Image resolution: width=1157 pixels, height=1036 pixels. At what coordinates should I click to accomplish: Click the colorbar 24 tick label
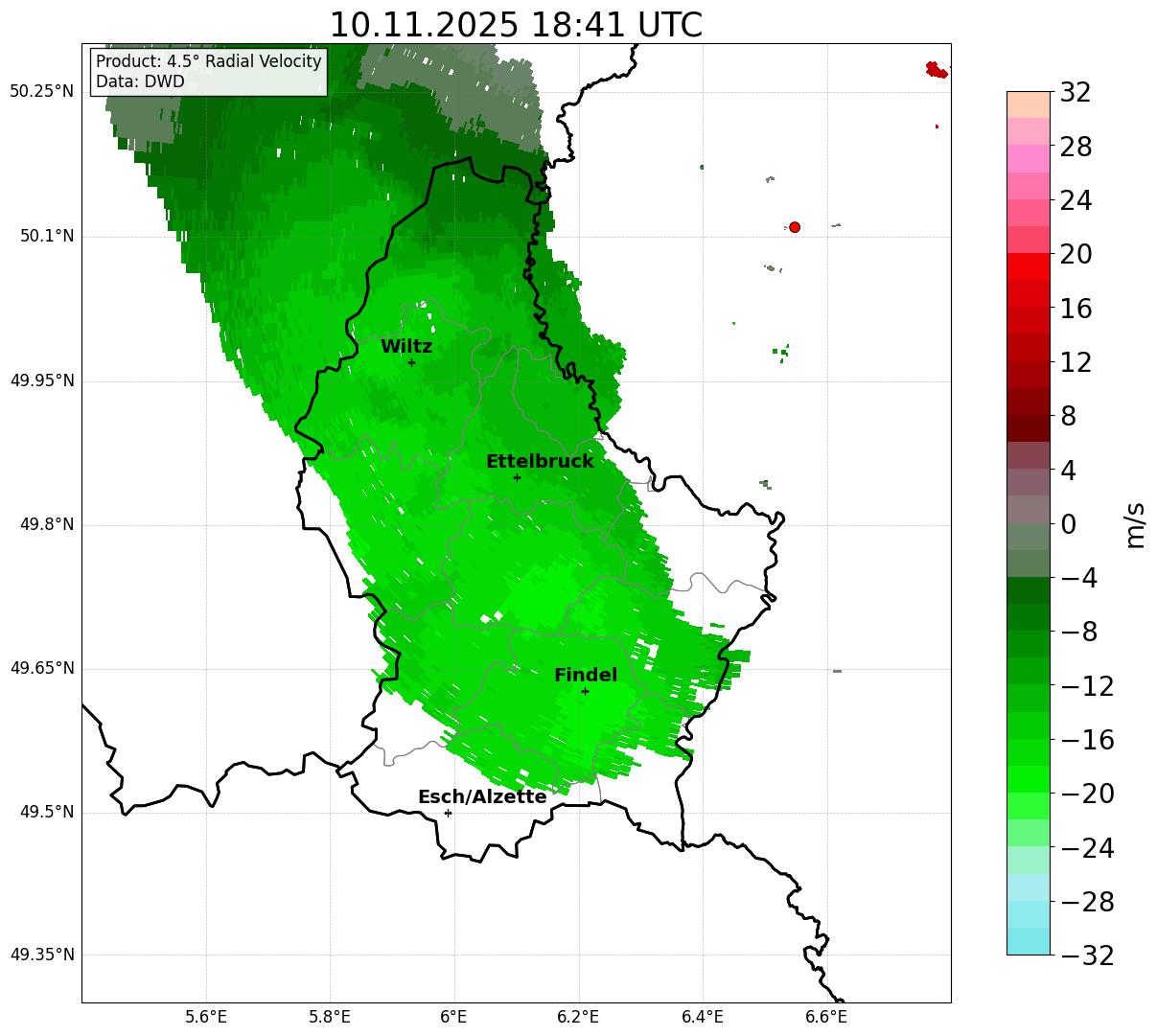(1076, 201)
